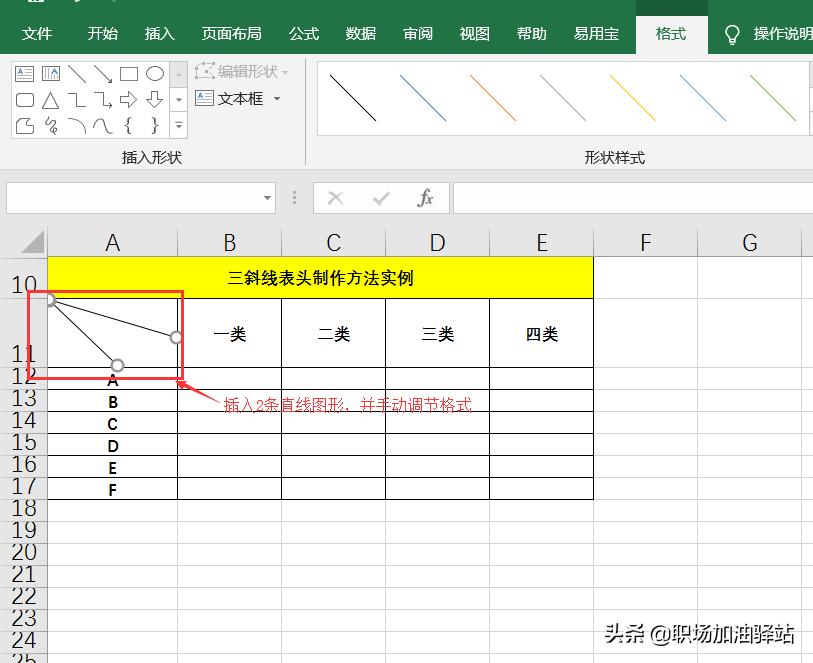The height and width of the screenshot is (663, 813).
Task: Select the curved arc shape tool
Action: coord(78,125)
